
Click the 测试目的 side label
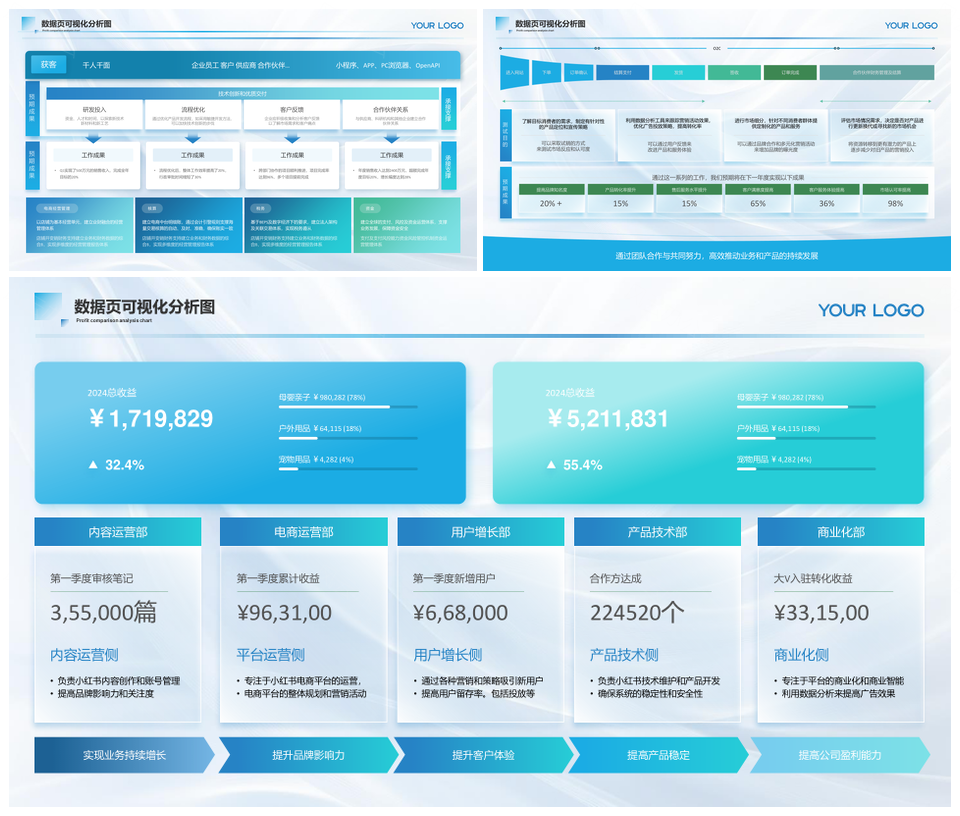[x=506, y=135]
